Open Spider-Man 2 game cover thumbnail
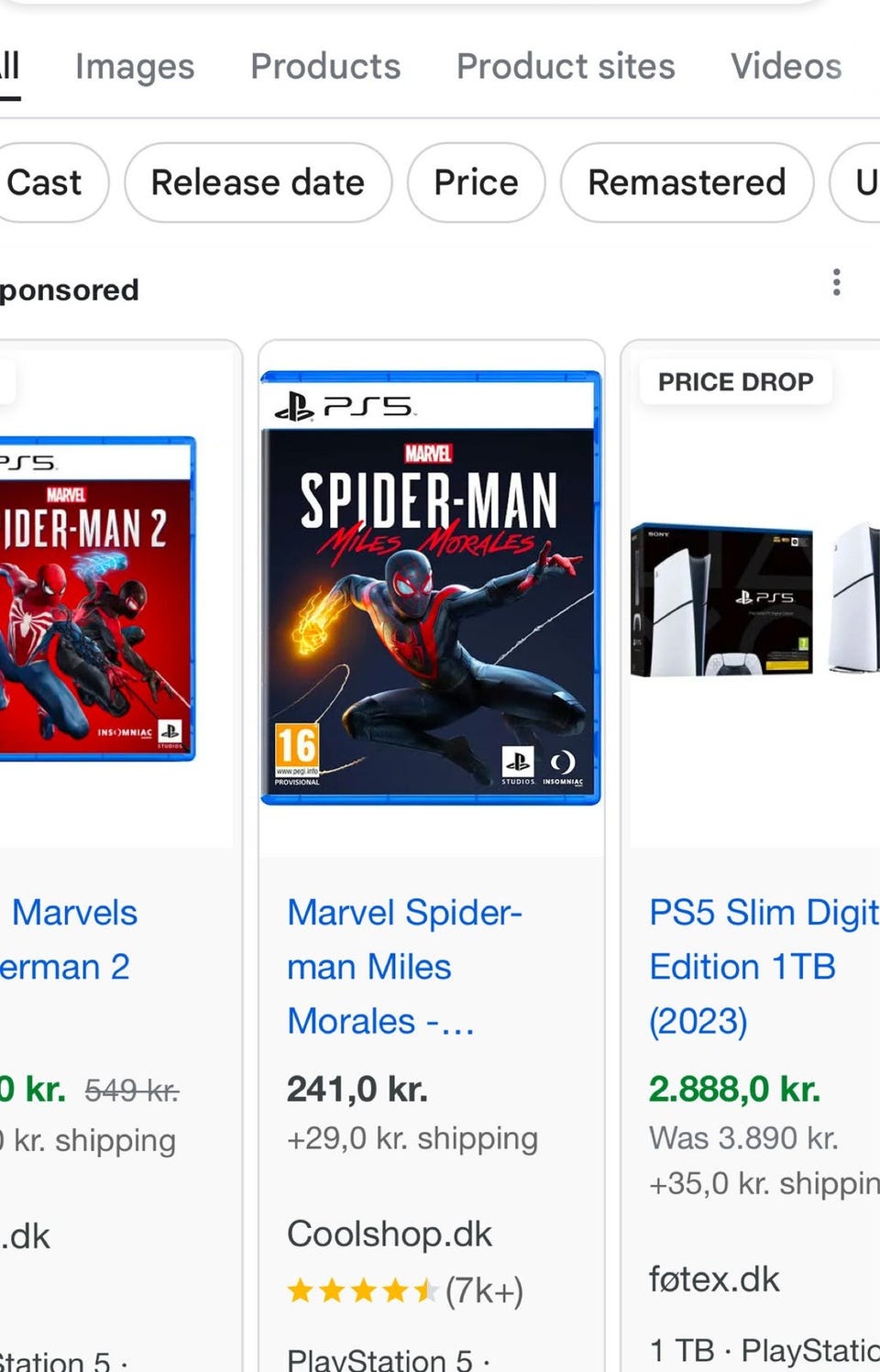The image size is (880, 1372). pos(96,598)
